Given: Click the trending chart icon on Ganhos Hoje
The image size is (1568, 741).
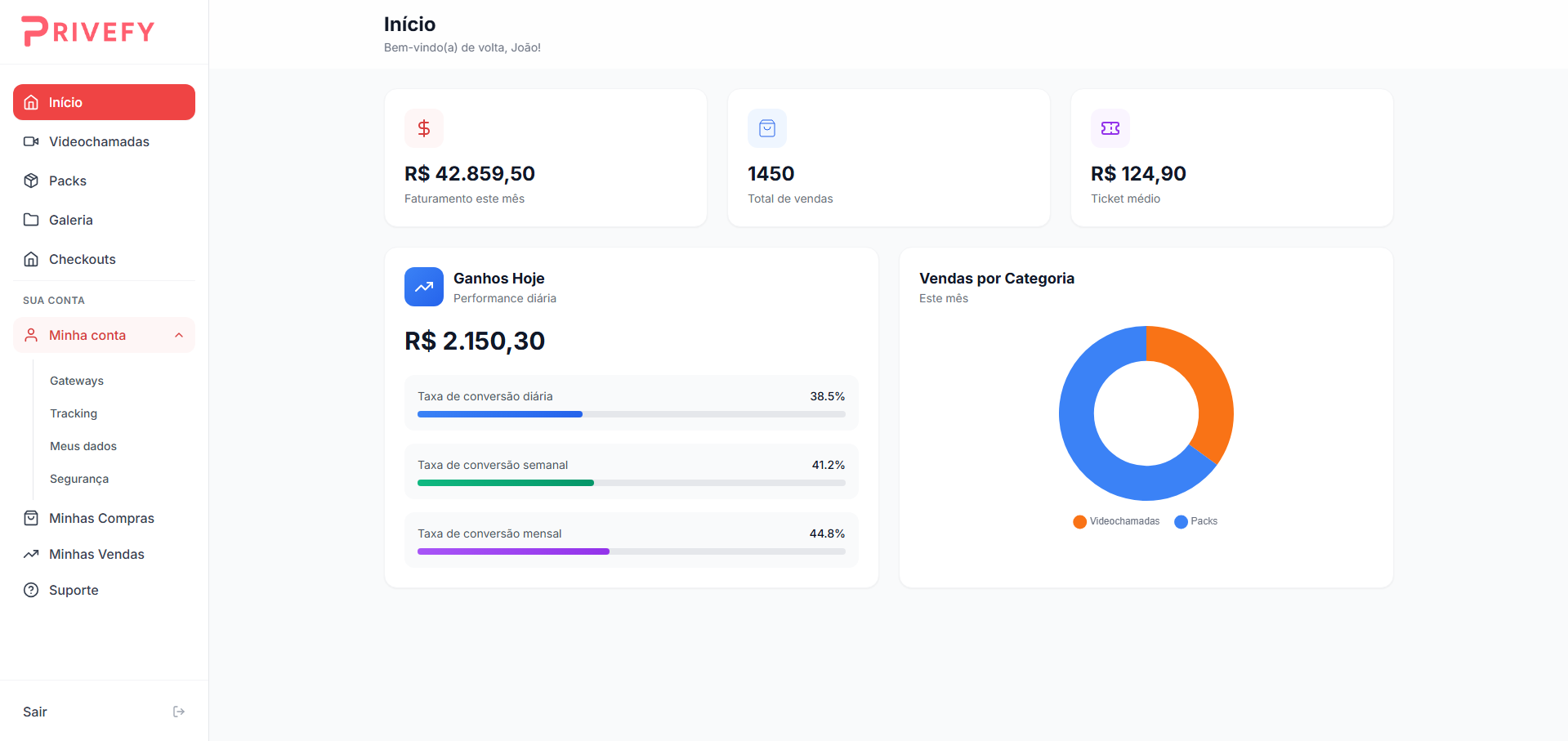Looking at the screenshot, I should coord(424,287).
